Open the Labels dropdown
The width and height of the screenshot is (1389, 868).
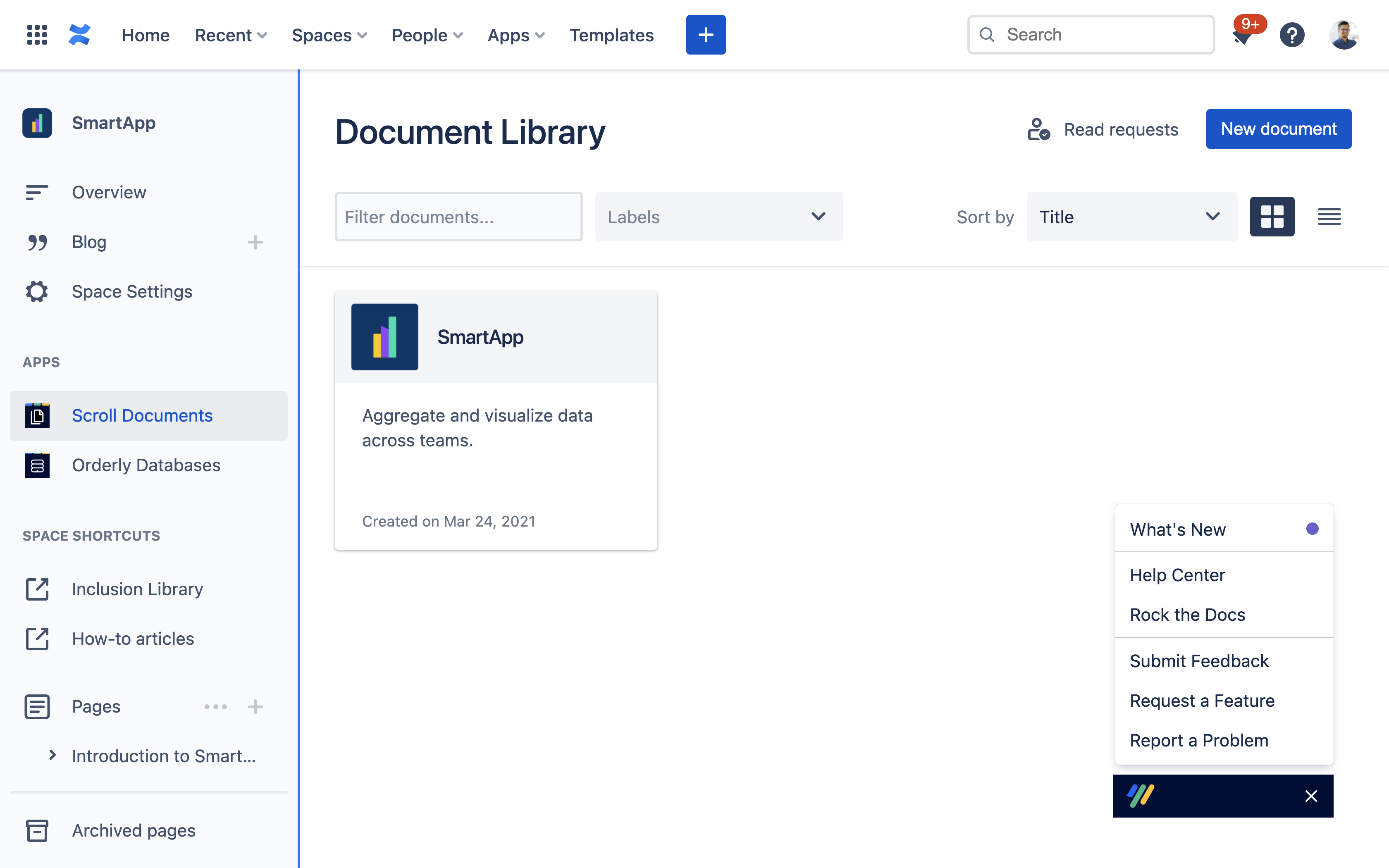click(x=718, y=217)
